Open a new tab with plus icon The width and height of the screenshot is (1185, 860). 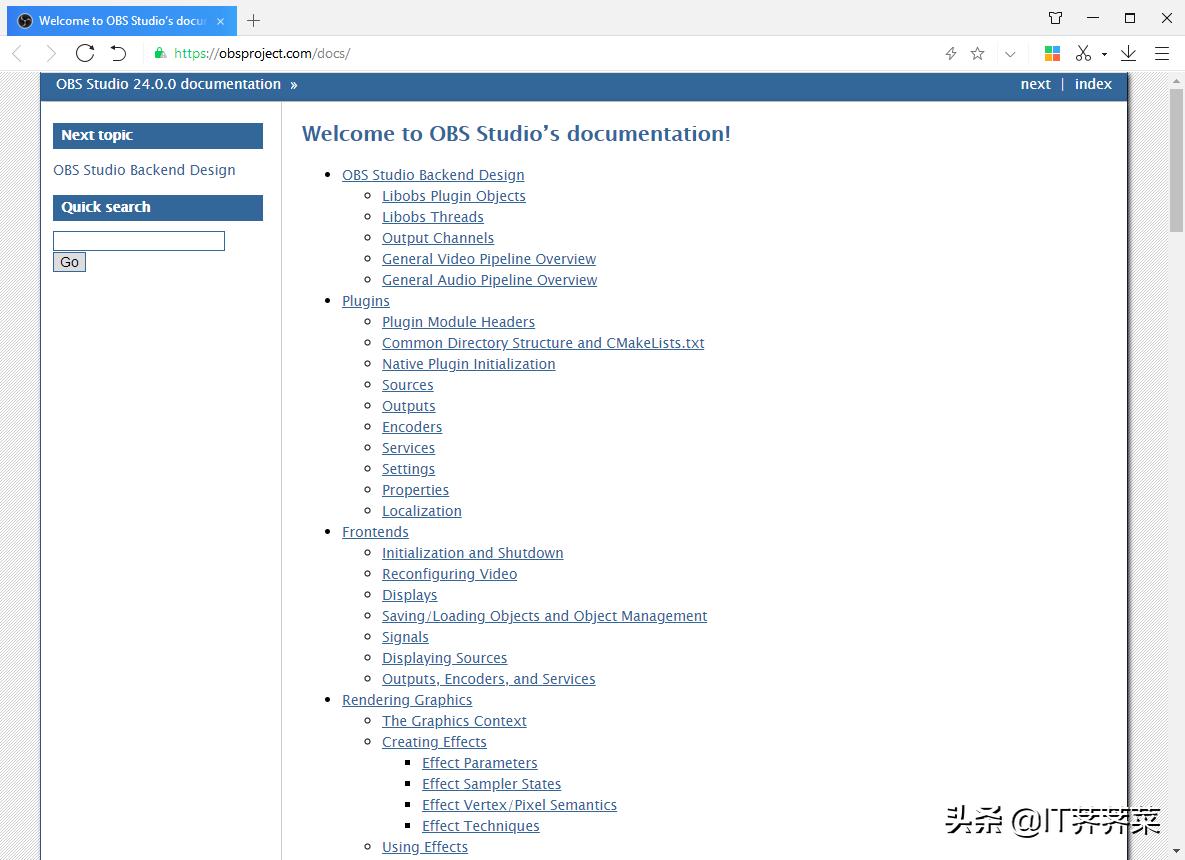coord(253,20)
